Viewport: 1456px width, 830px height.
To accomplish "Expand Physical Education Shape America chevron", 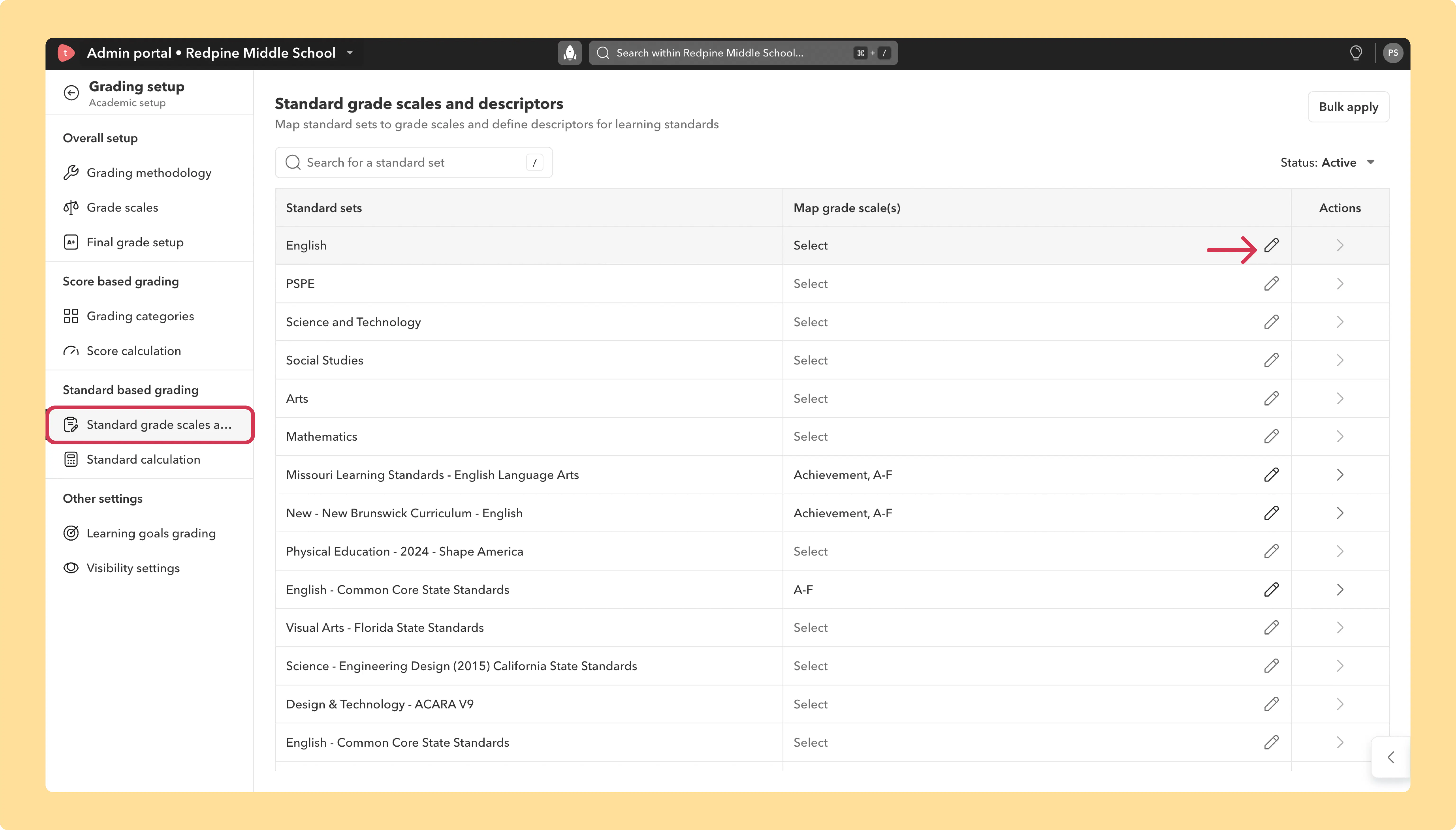I will point(1340,551).
